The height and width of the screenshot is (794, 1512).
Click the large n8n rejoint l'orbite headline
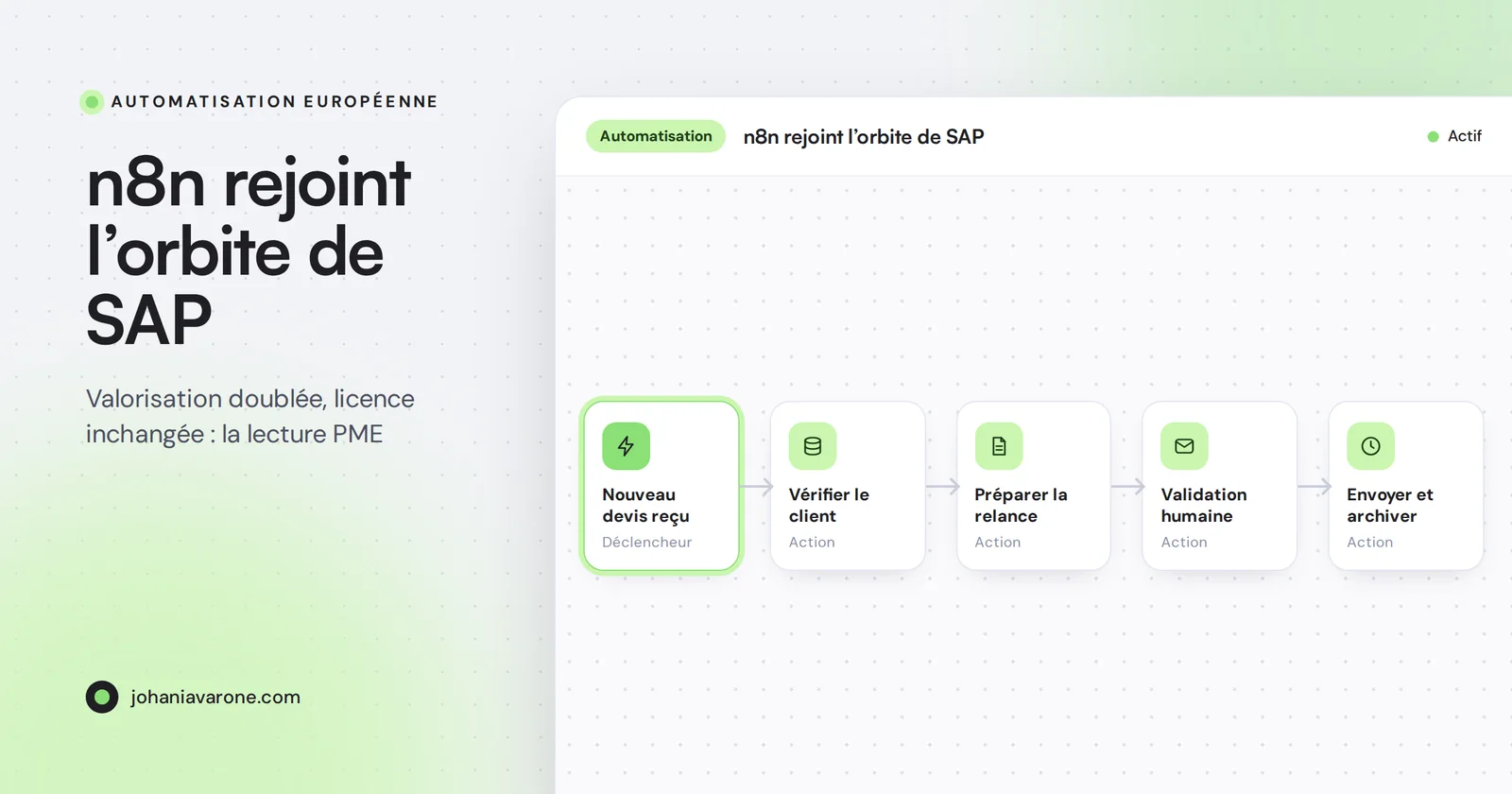coord(249,252)
